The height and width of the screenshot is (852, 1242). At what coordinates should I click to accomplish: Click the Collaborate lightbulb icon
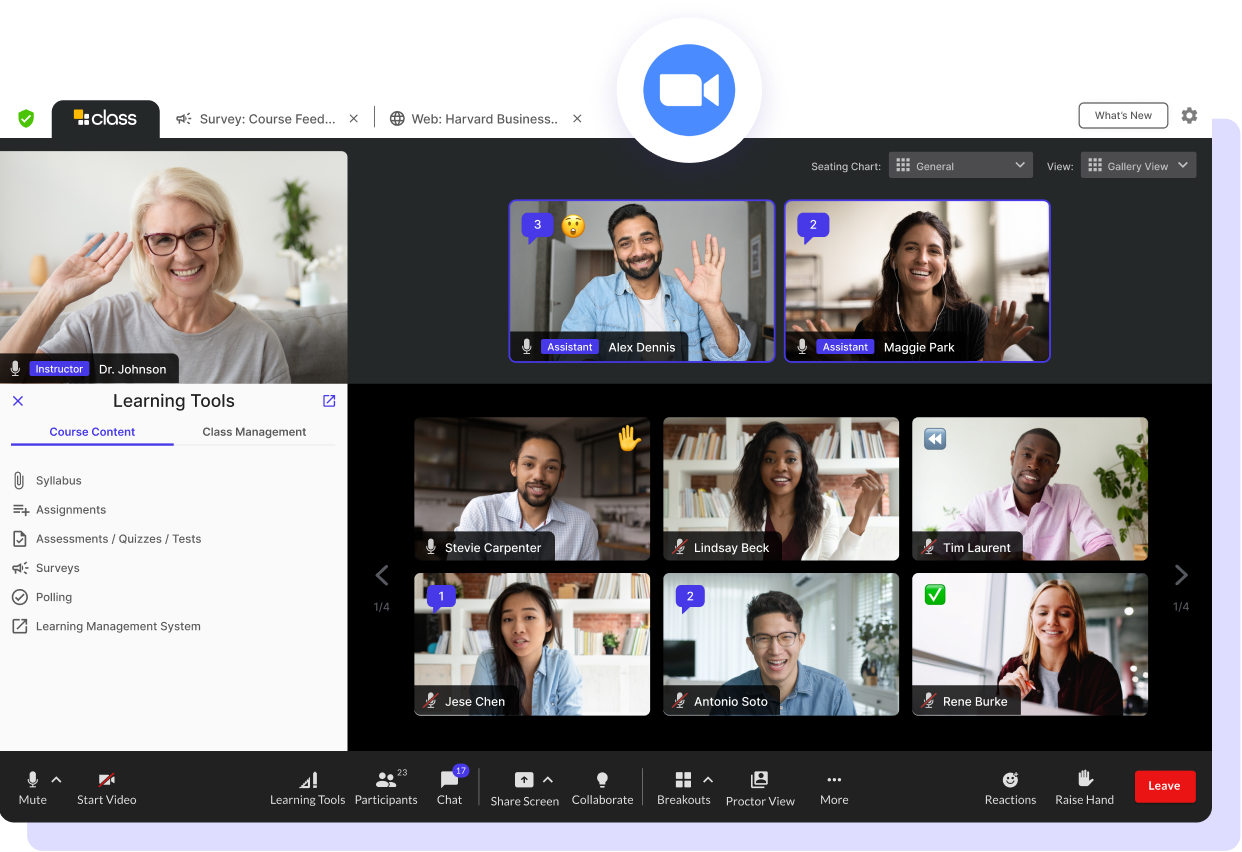[602, 780]
